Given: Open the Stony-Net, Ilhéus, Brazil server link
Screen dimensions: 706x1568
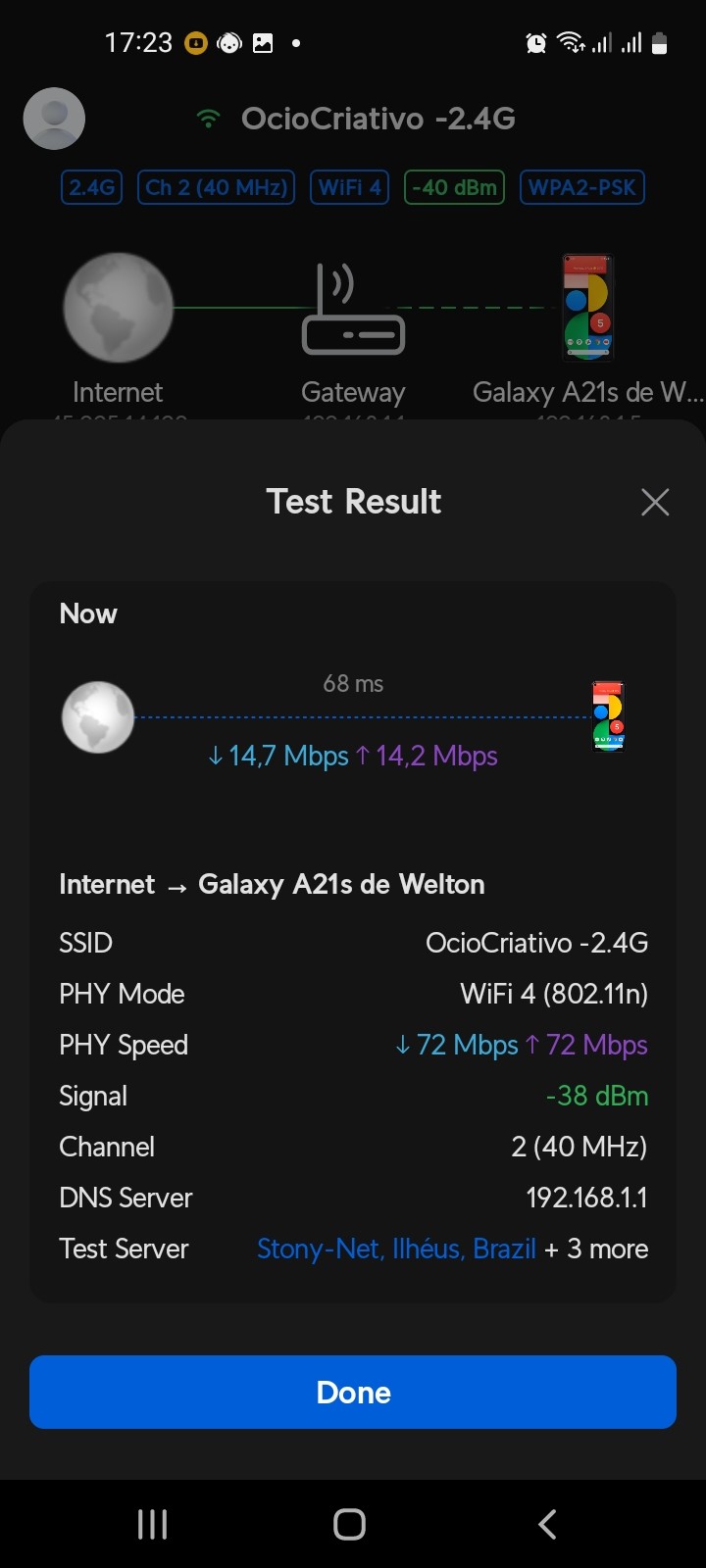Looking at the screenshot, I should point(396,1249).
